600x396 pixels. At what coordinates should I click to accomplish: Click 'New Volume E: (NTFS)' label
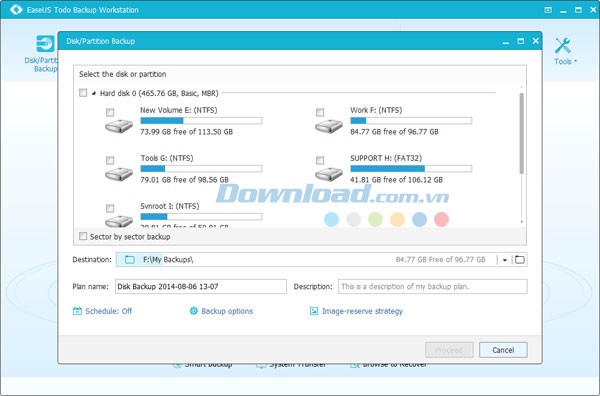point(179,110)
